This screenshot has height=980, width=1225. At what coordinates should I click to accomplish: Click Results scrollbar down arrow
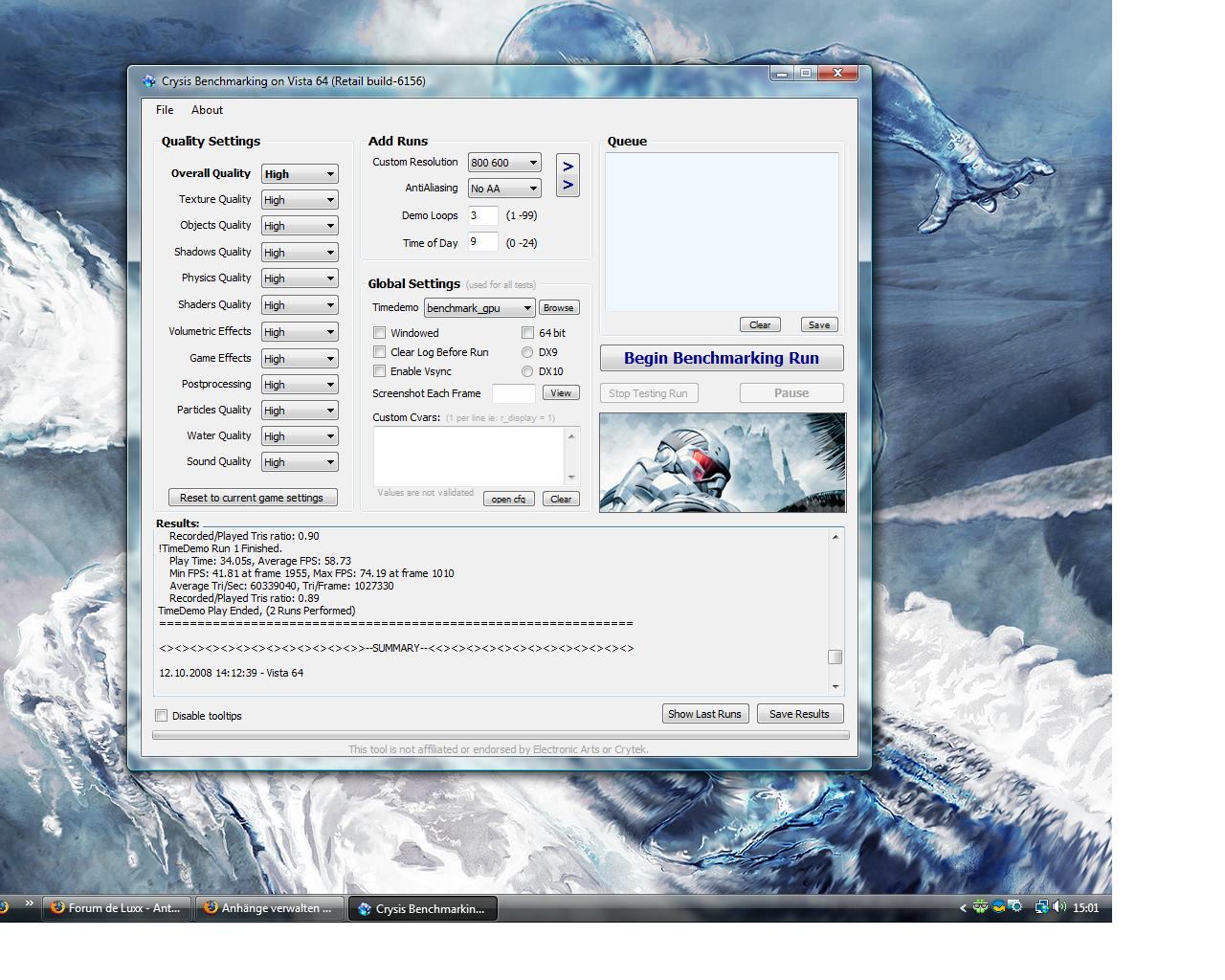tap(835, 686)
